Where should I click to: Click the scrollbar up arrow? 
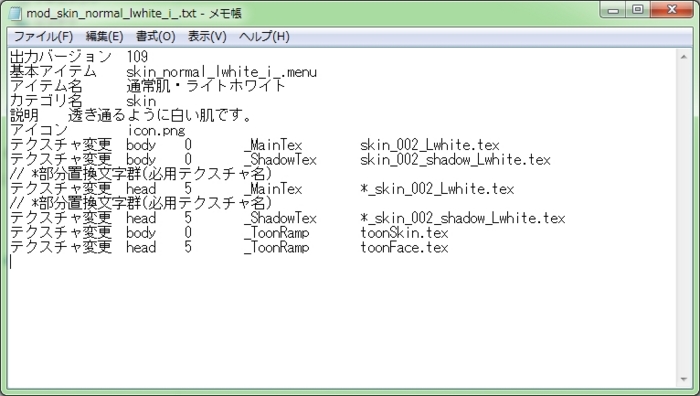tap(683, 57)
